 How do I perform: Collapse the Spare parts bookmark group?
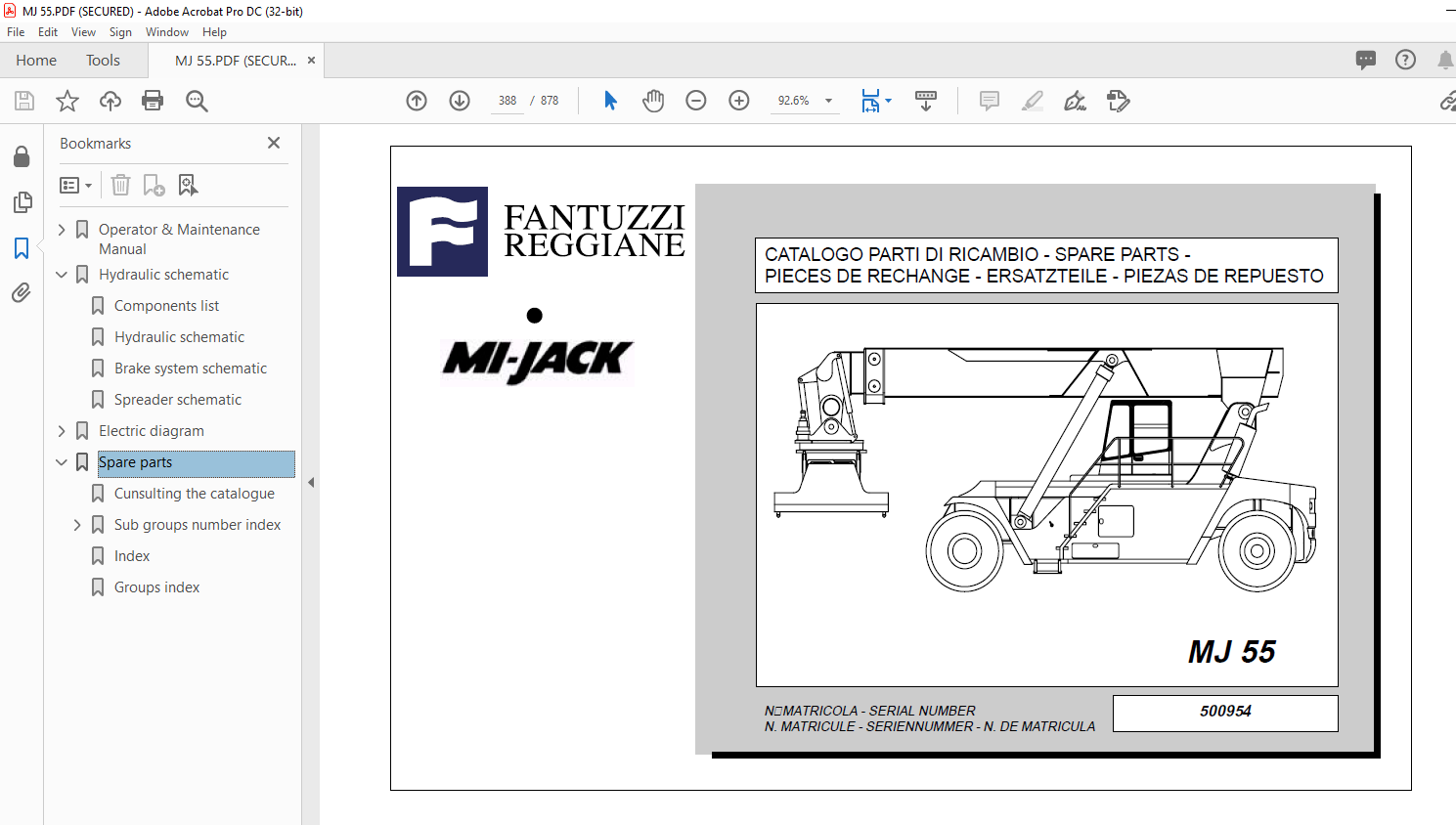(x=62, y=462)
